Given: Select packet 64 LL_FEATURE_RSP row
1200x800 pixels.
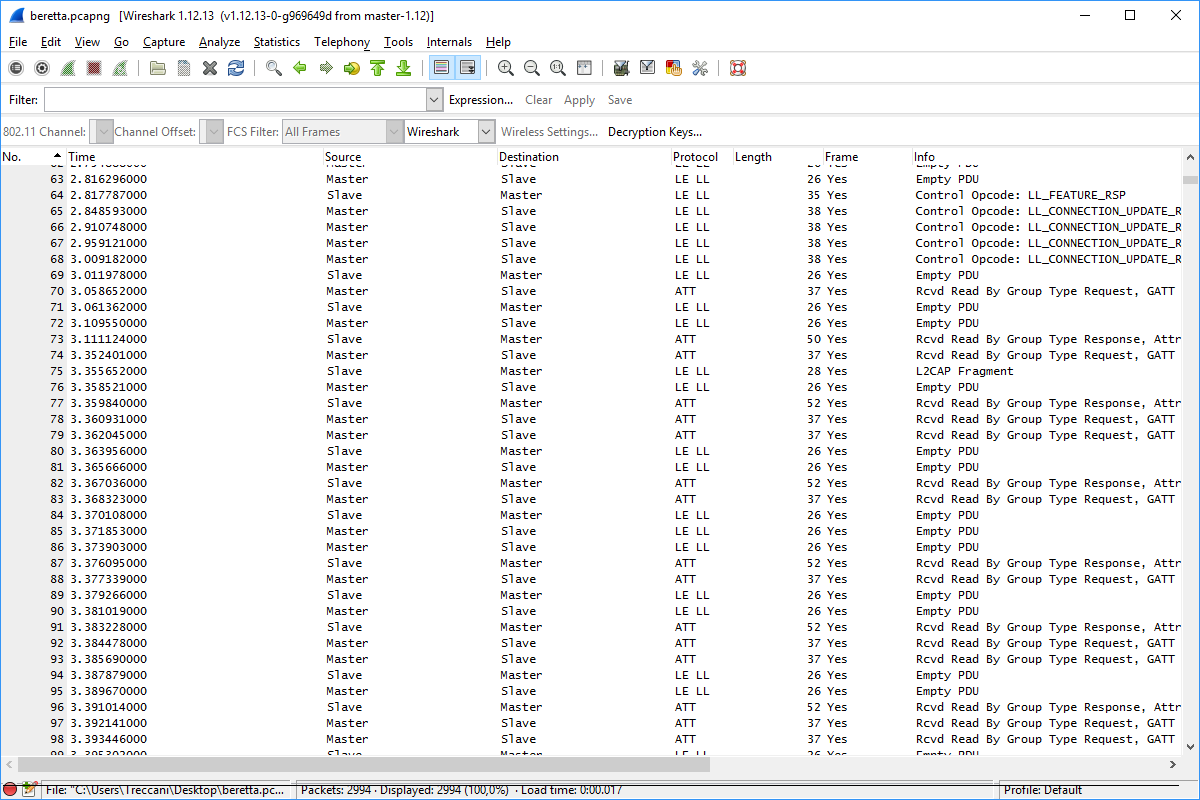Looking at the screenshot, I should 591,195.
